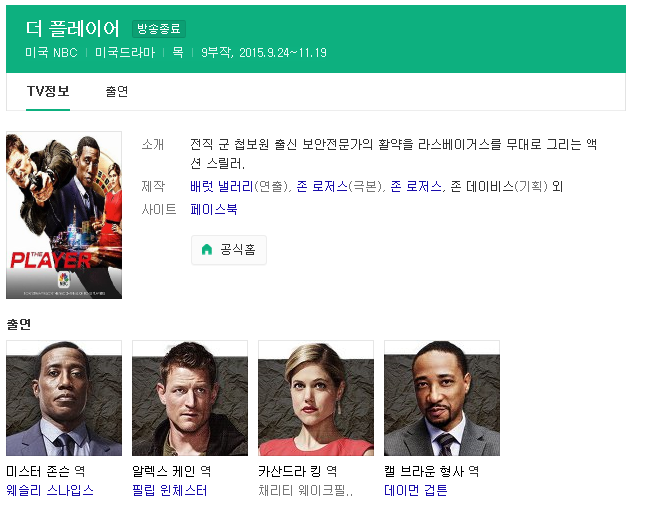Click the 소개 description text
Screen dimensions: 646x512
pyautogui.click(x=393, y=154)
